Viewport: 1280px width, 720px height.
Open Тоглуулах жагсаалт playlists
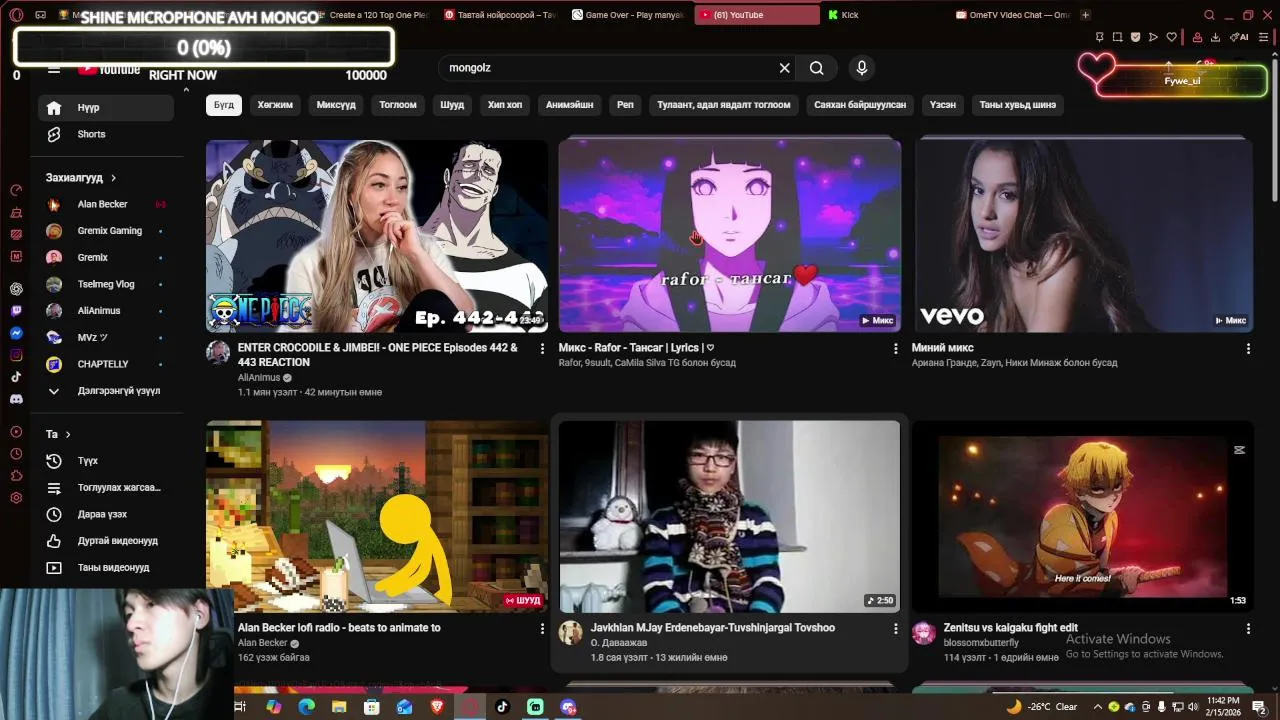pos(106,488)
